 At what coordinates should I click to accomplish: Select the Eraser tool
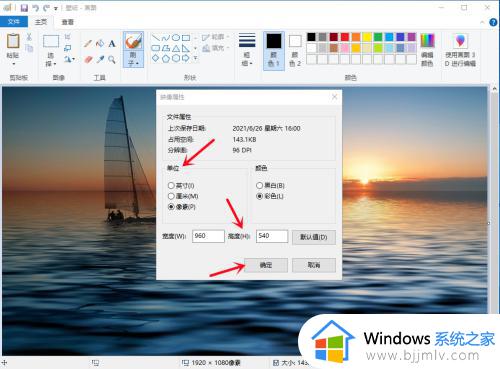click(88, 59)
